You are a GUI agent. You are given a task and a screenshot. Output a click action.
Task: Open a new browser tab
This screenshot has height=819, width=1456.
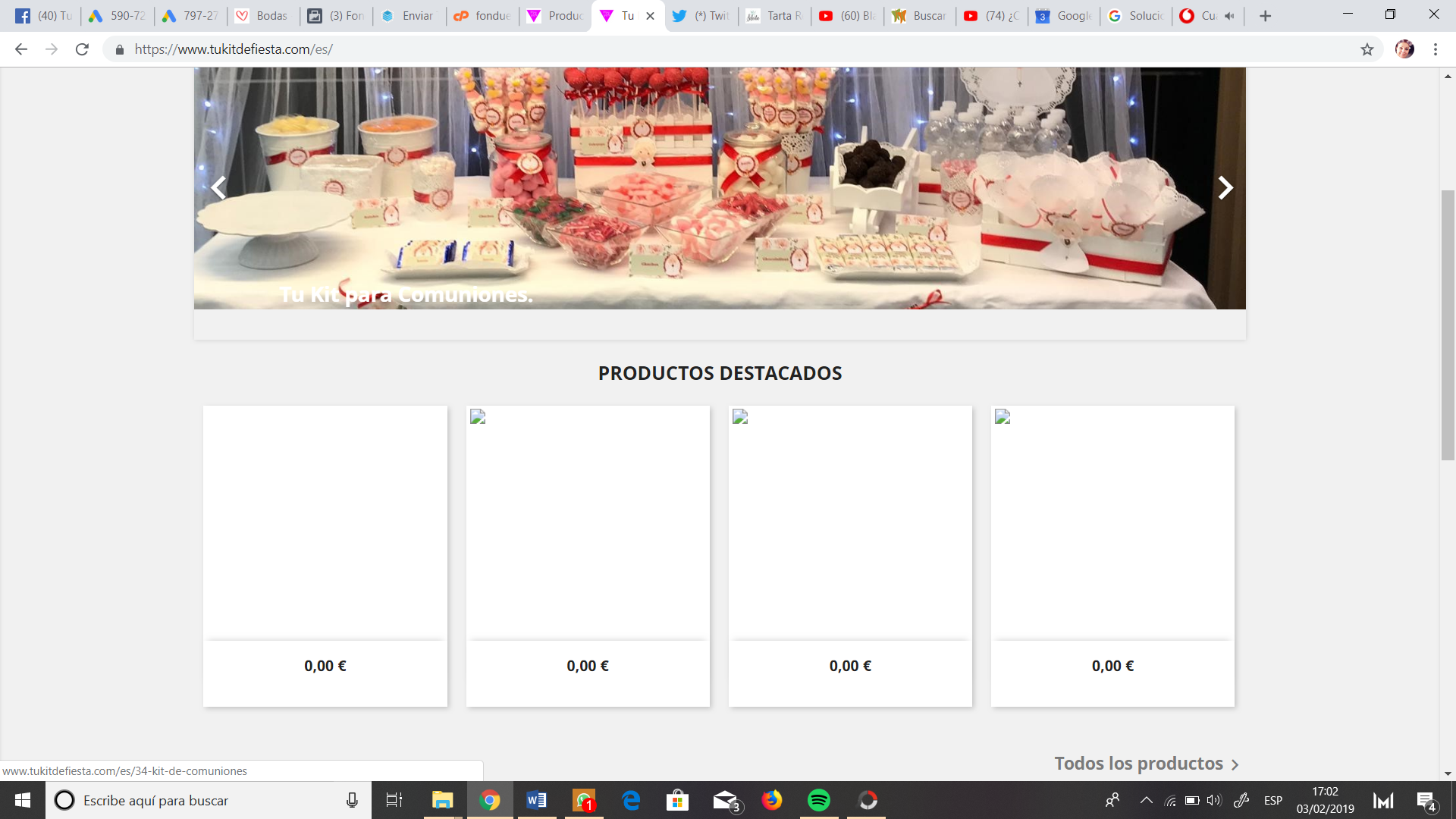click(1265, 16)
